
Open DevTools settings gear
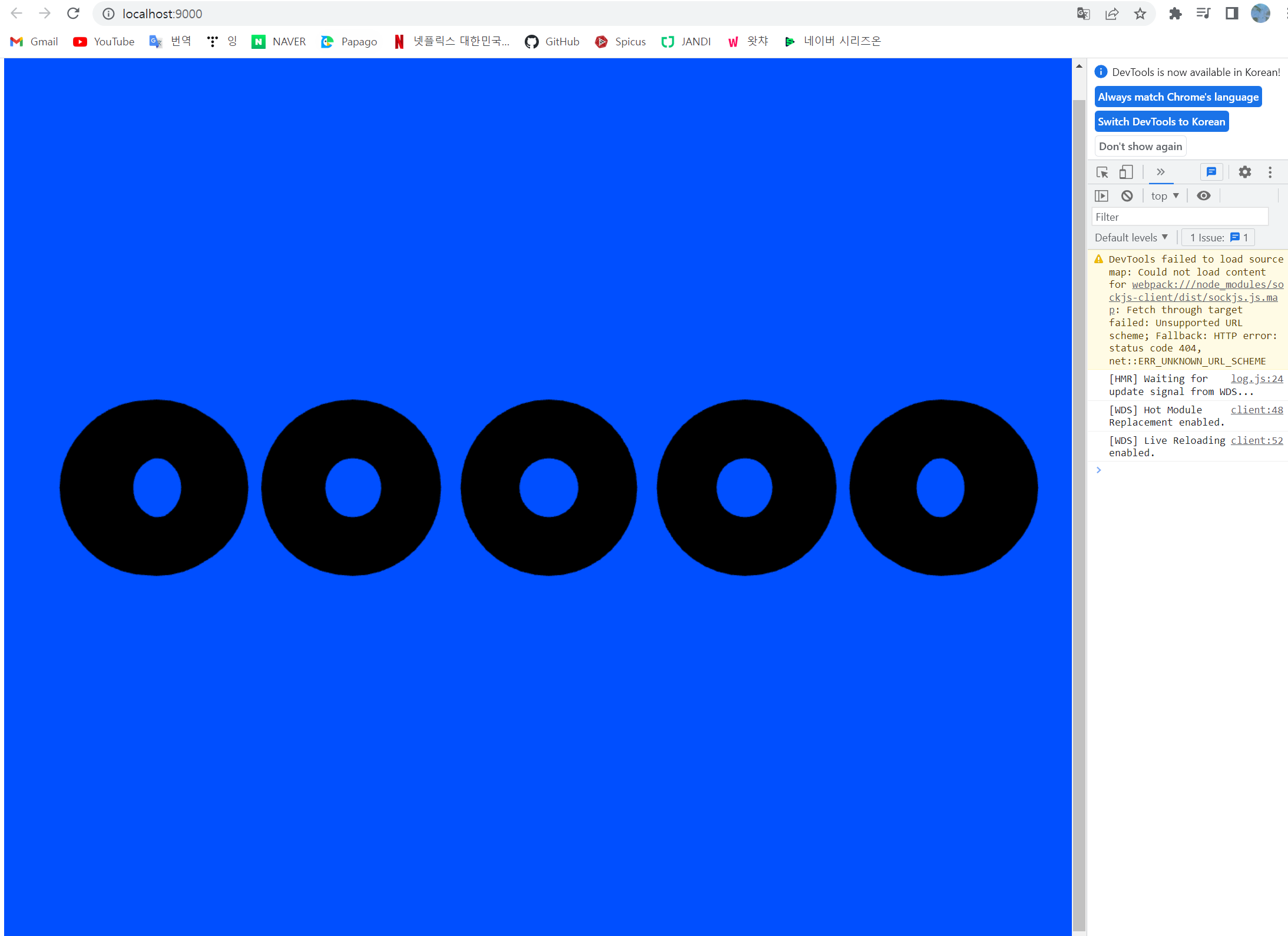tap(1244, 172)
